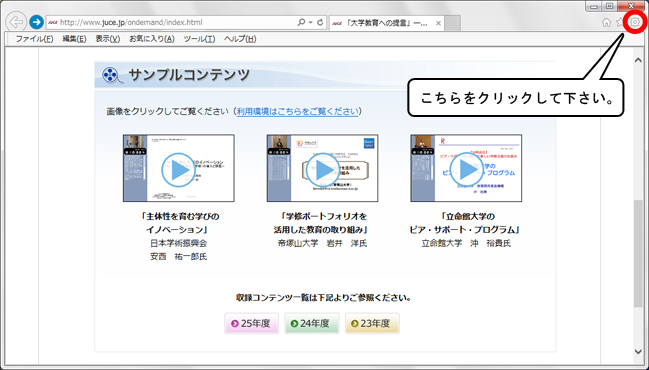Click the Refresh icon in address bar
This screenshot has height=370, width=649.
tap(320, 22)
